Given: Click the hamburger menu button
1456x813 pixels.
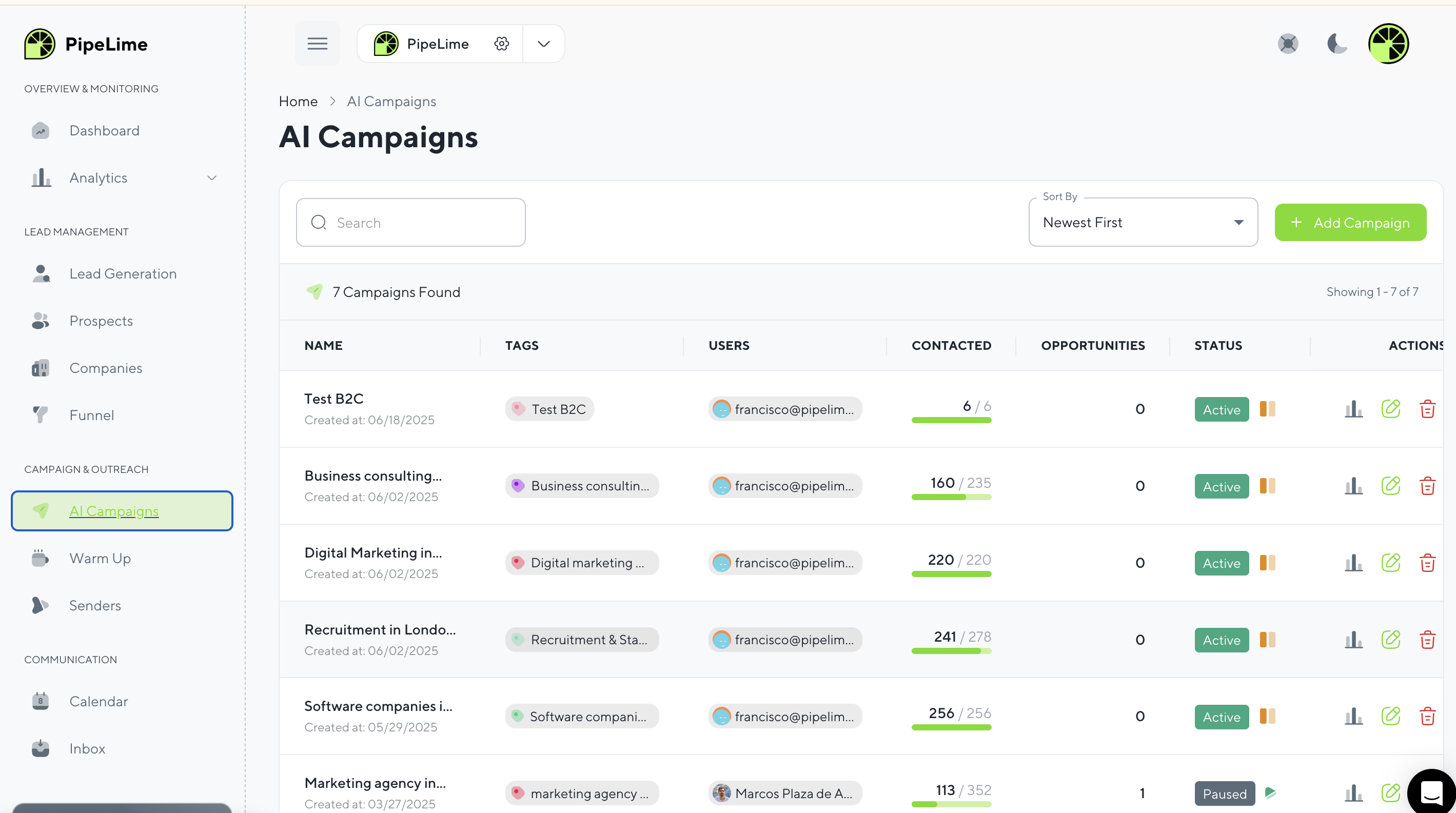Looking at the screenshot, I should [x=317, y=44].
